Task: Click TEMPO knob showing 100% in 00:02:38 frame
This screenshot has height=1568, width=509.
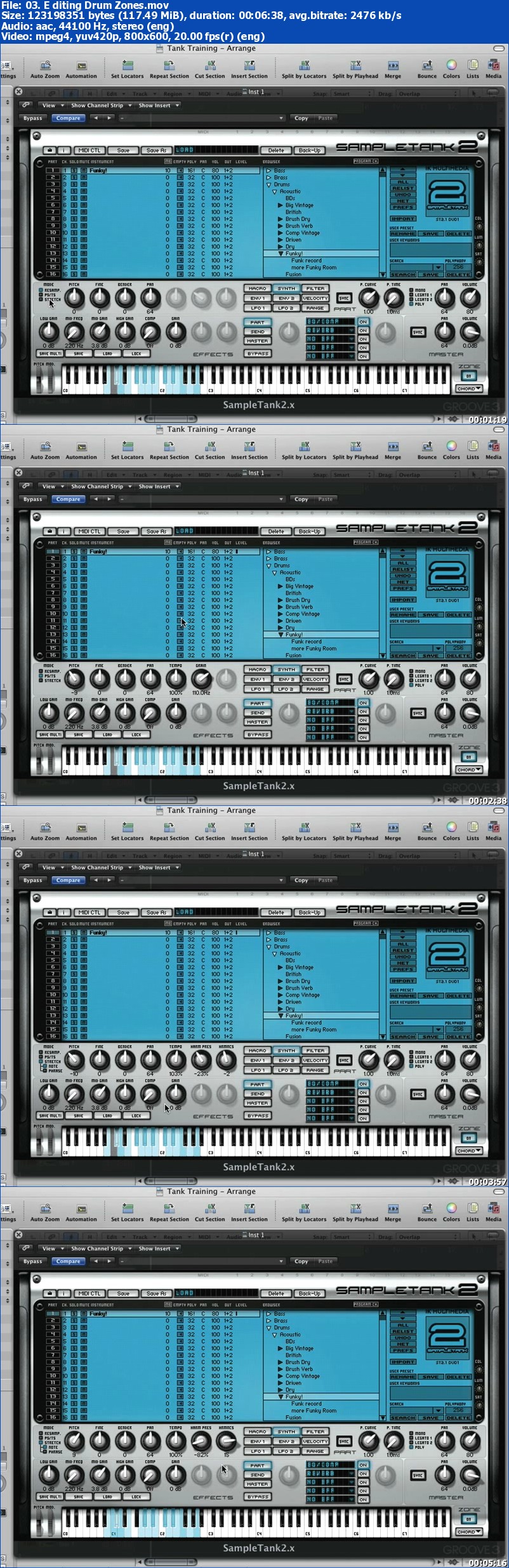Action: pos(176,678)
